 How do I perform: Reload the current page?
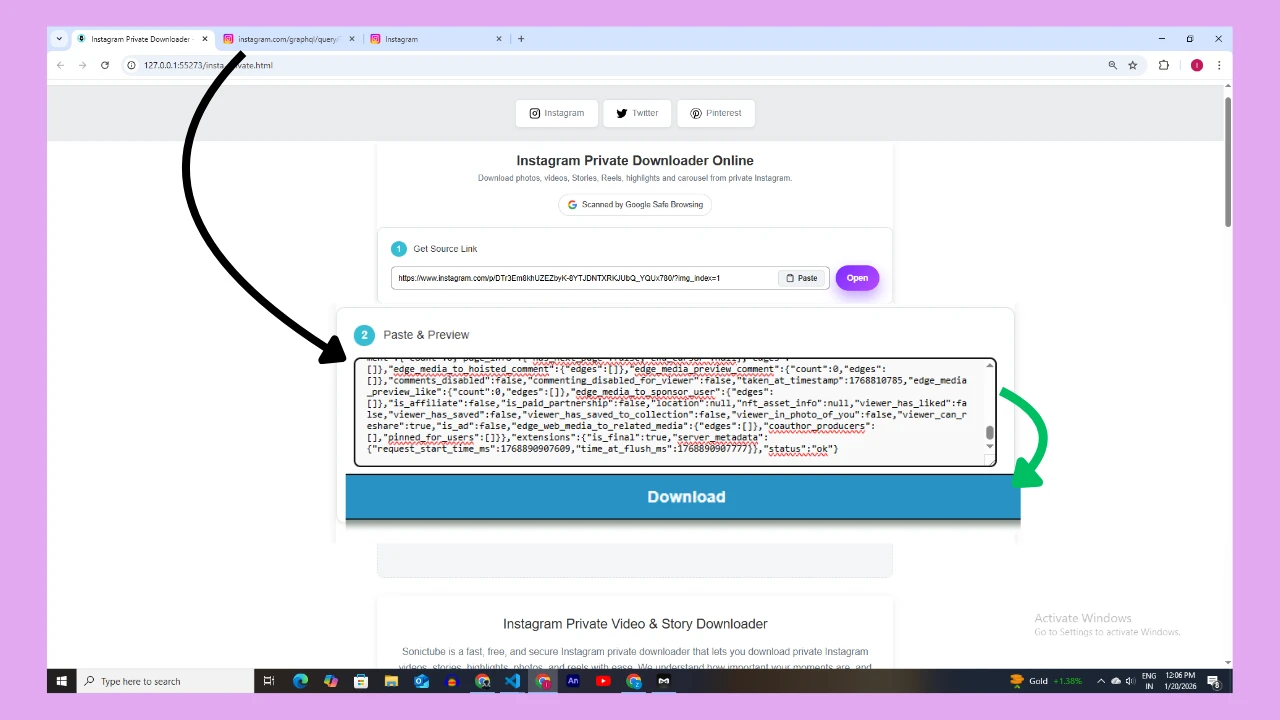pyautogui.click(x=105, y=65)
